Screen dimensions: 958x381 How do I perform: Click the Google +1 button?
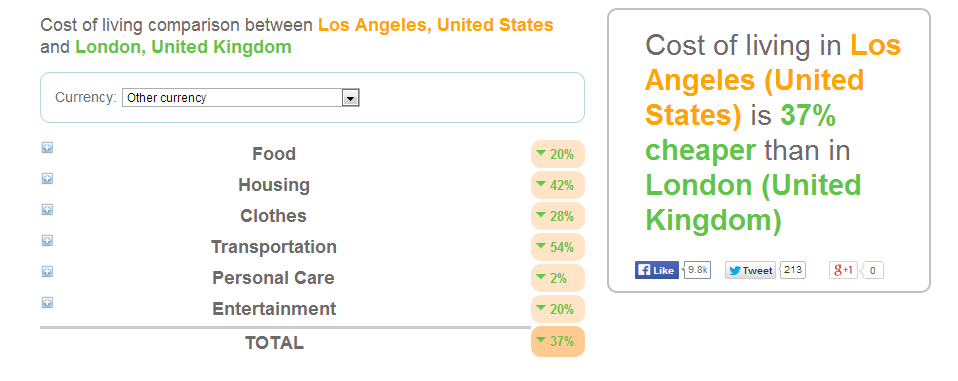[x=844, y=270]
